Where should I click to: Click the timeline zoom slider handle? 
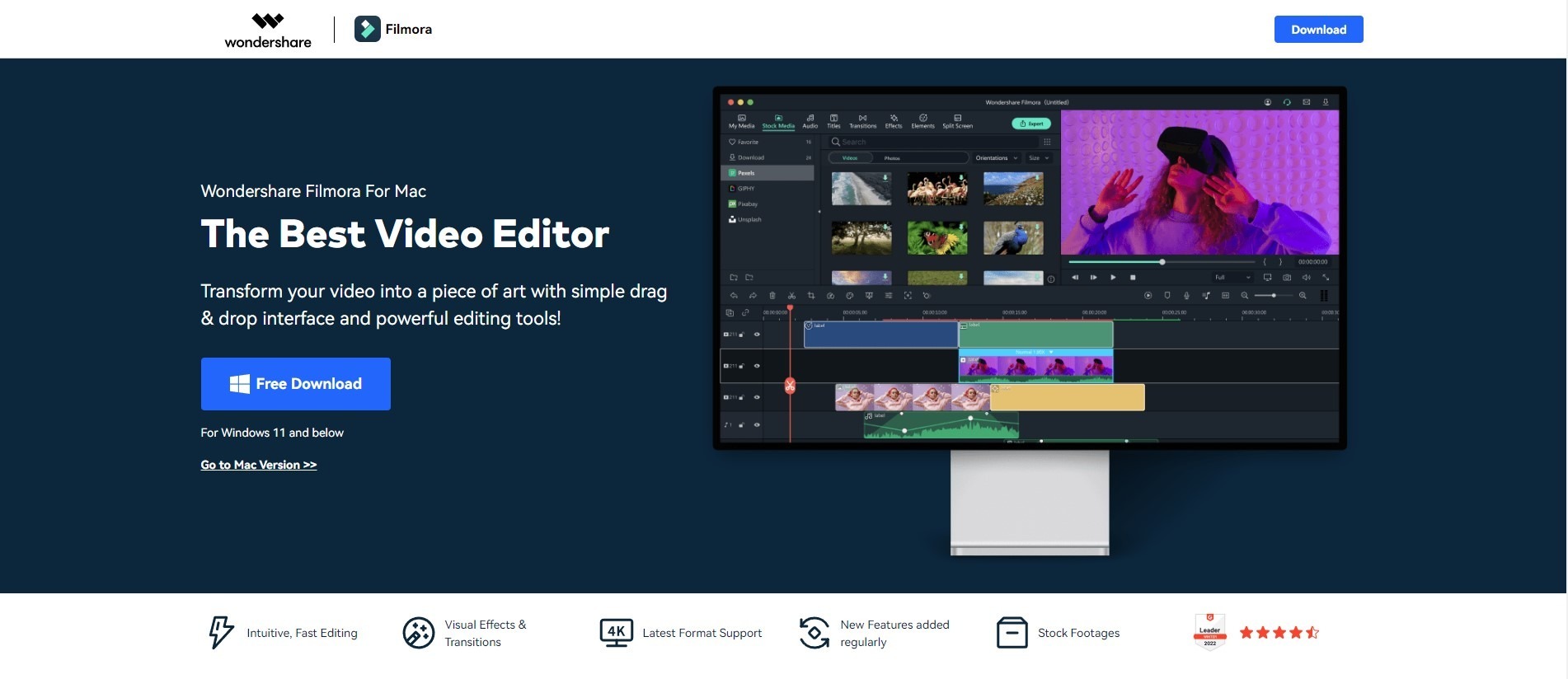[1274, 295]
